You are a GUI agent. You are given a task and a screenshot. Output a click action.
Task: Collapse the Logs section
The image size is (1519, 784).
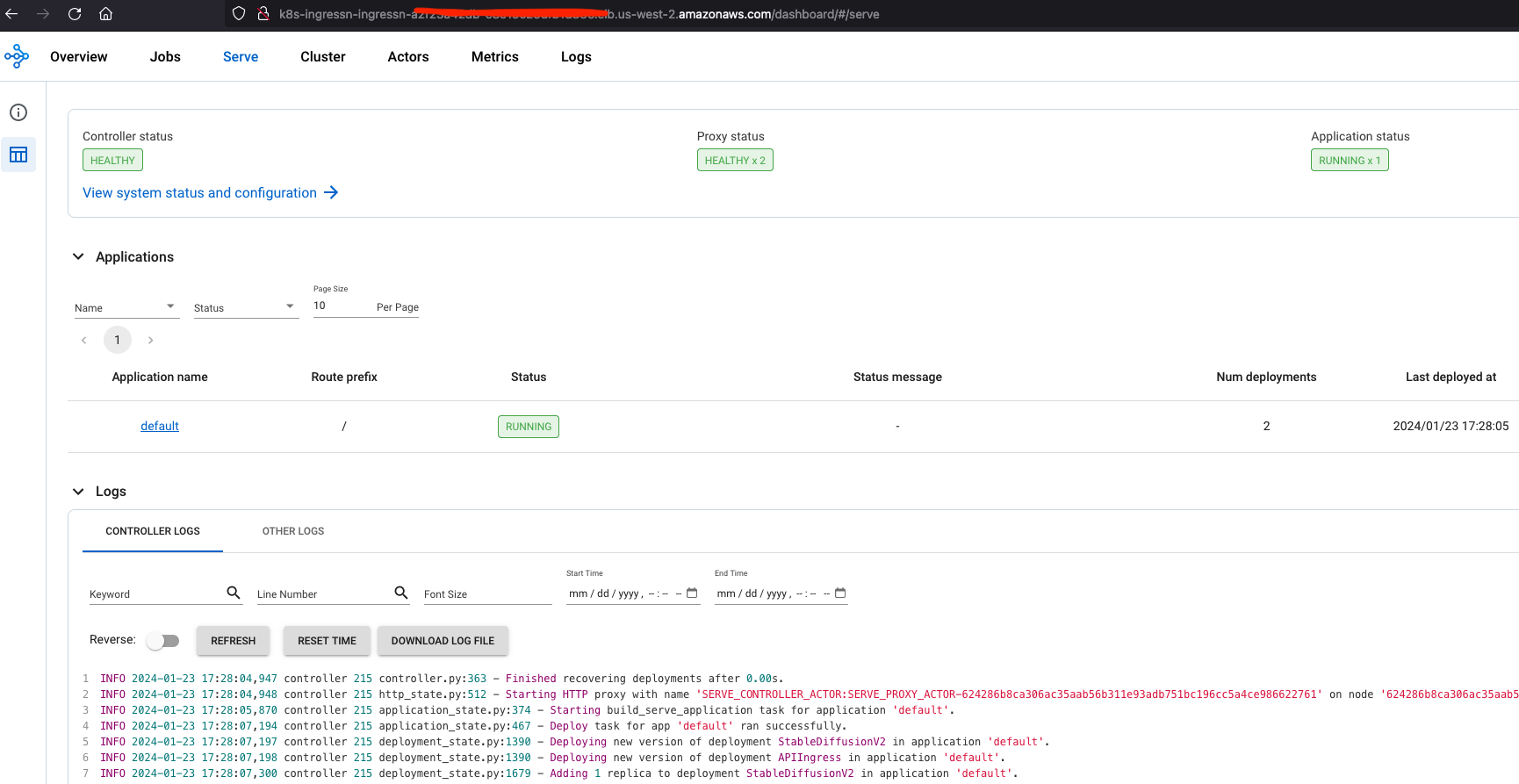pyautogui.click(x=78, y=492)
